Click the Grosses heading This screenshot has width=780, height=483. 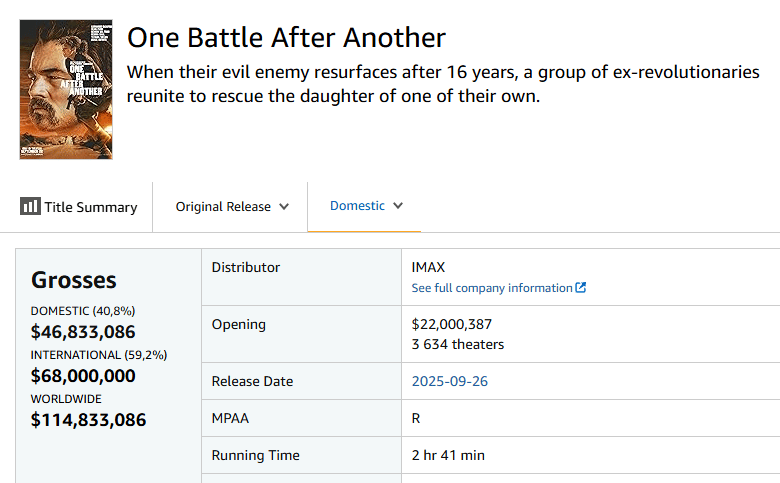[74, 280]
